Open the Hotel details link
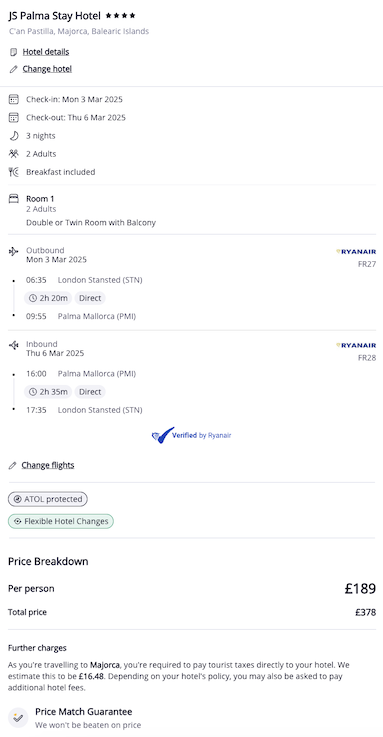Image resolution: width=383 pixels, height=737 pixels. click(46, 52)
